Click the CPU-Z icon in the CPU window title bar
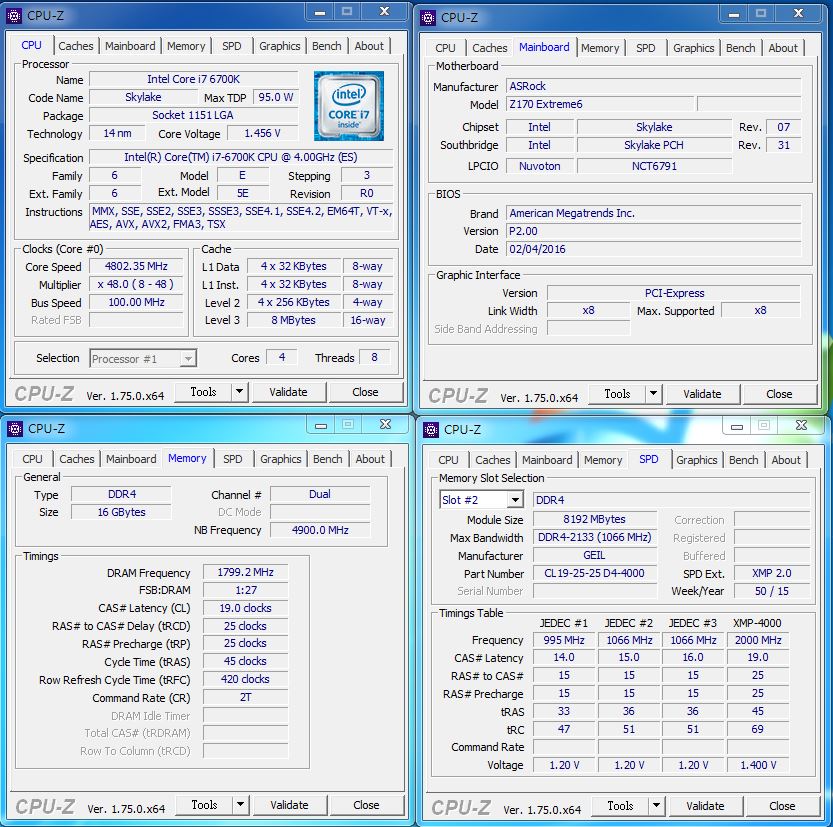Viewport: 833px width, 827px height. point(14,16)
